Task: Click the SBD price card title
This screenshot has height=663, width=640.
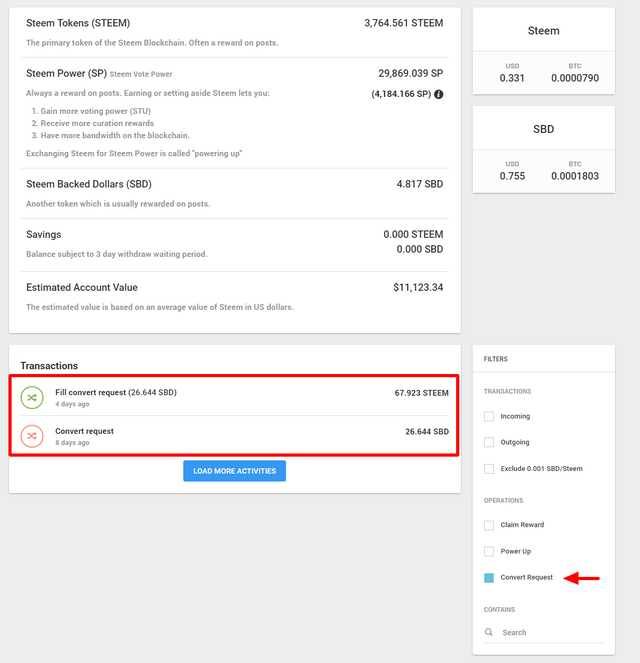Action: point(544,129)
